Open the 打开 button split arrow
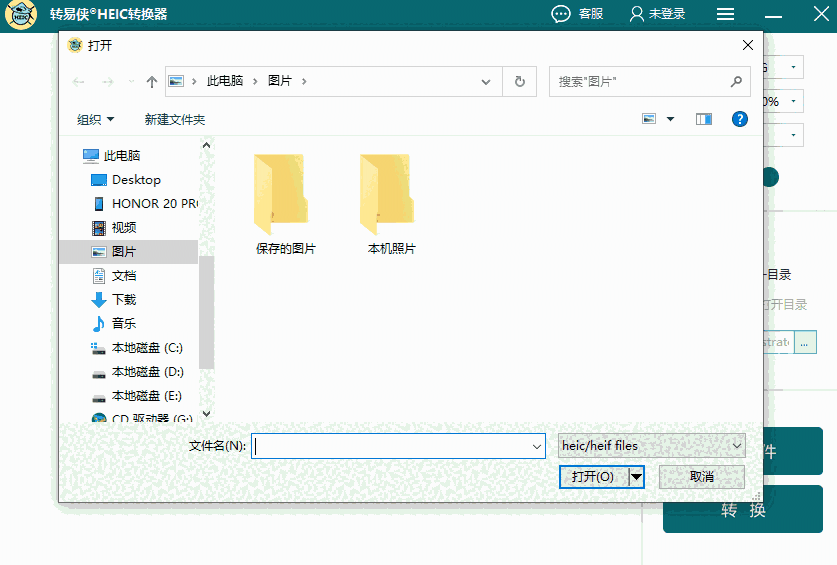This screenshot has height=565, width=837. [636, 477]
